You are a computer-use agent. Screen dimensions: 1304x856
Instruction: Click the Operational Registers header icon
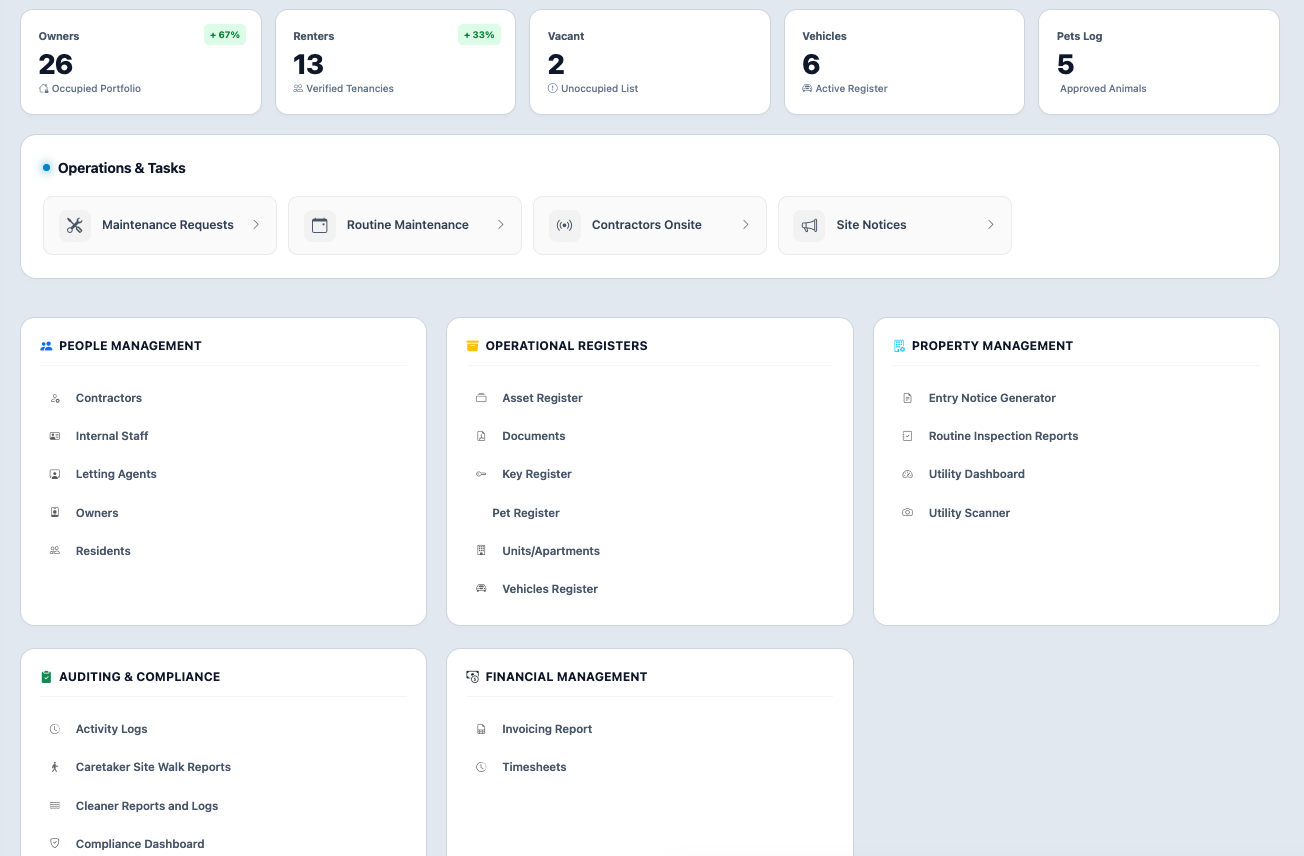coord(473,346)
